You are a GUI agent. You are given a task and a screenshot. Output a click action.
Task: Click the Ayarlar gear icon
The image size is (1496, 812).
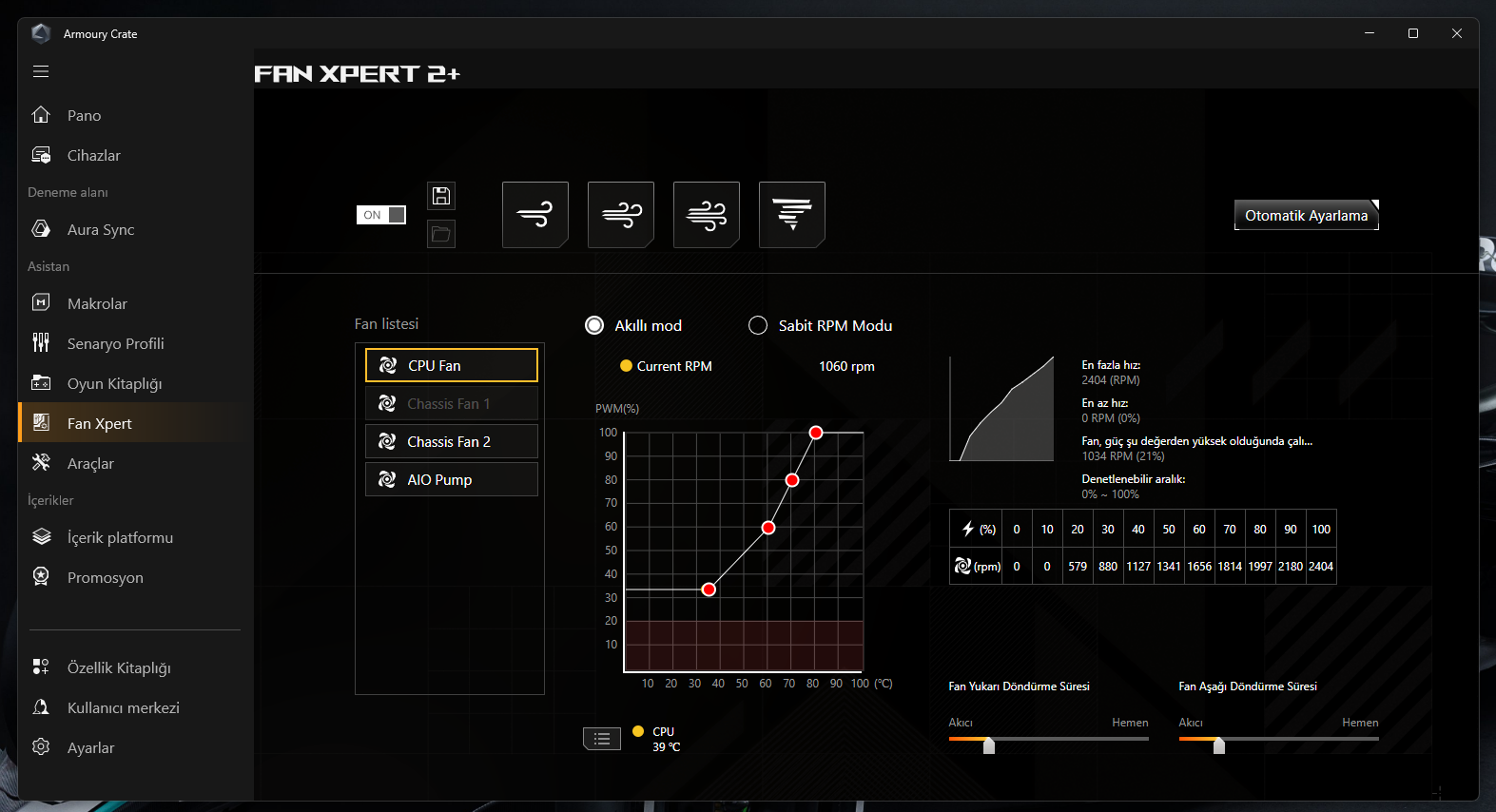click(41, 747)
